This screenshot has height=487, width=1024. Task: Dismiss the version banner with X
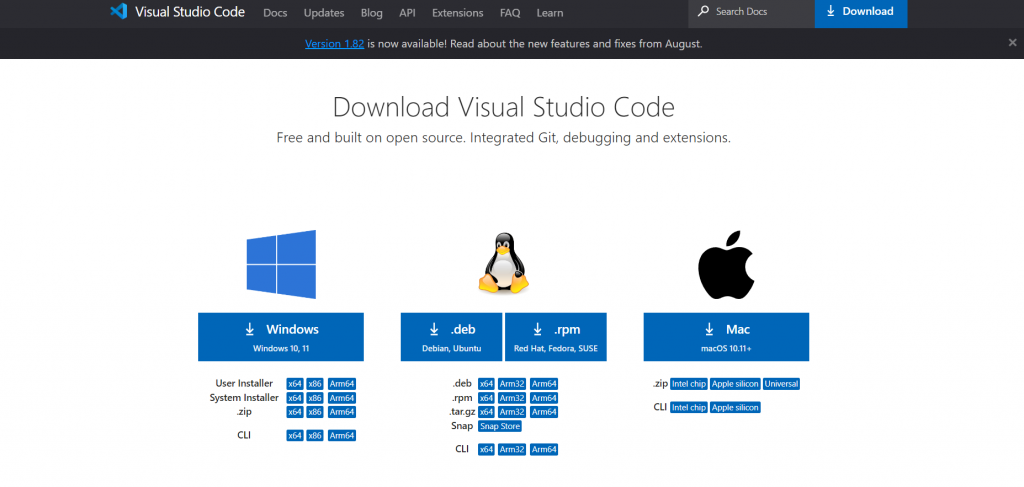point(1012,43)
